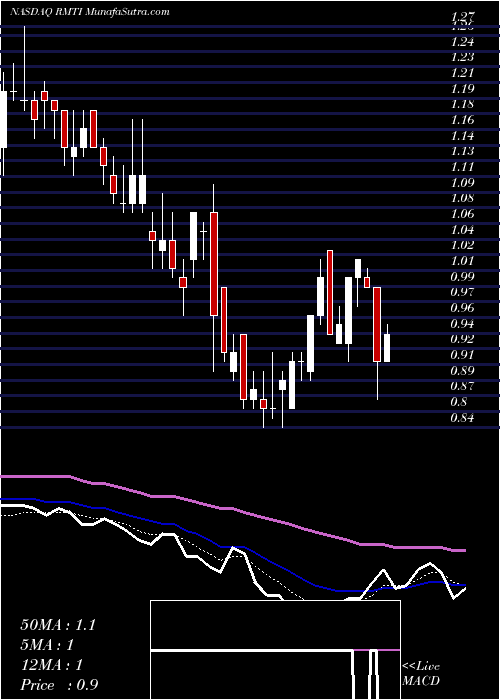
Task: Click the 1.23 price level label
Action: pyautogui.click(x=463, y=57)
